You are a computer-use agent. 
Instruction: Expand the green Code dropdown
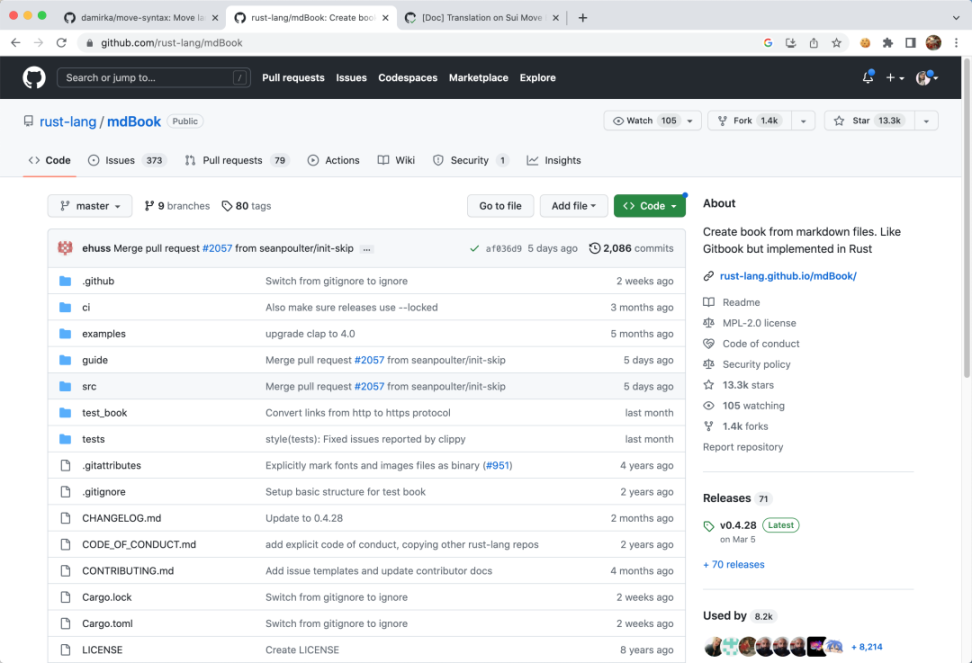tap(649, 206)
